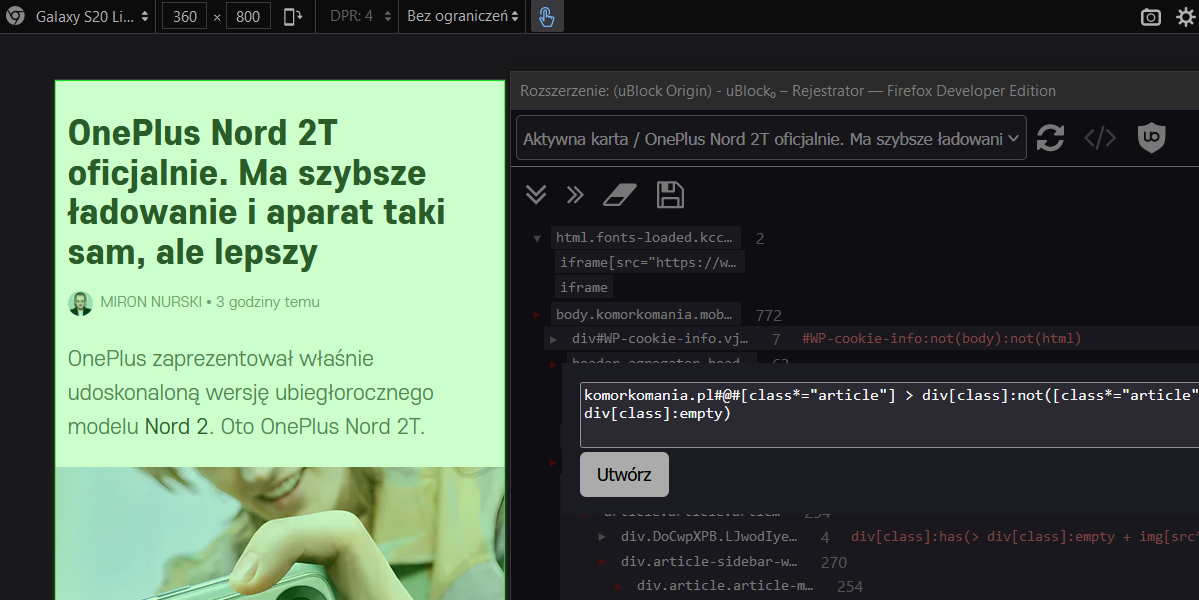1199x600 pixels.
Task: Select the plain 'iframe' selector in the tree
Action: (x=583, y=287)
